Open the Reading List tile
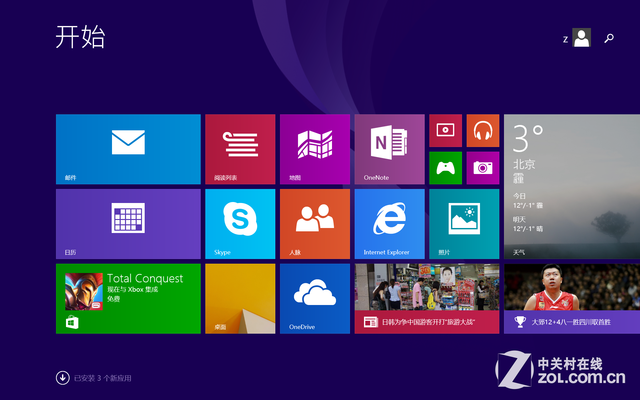640x400 pixels. tap(240, 149)
